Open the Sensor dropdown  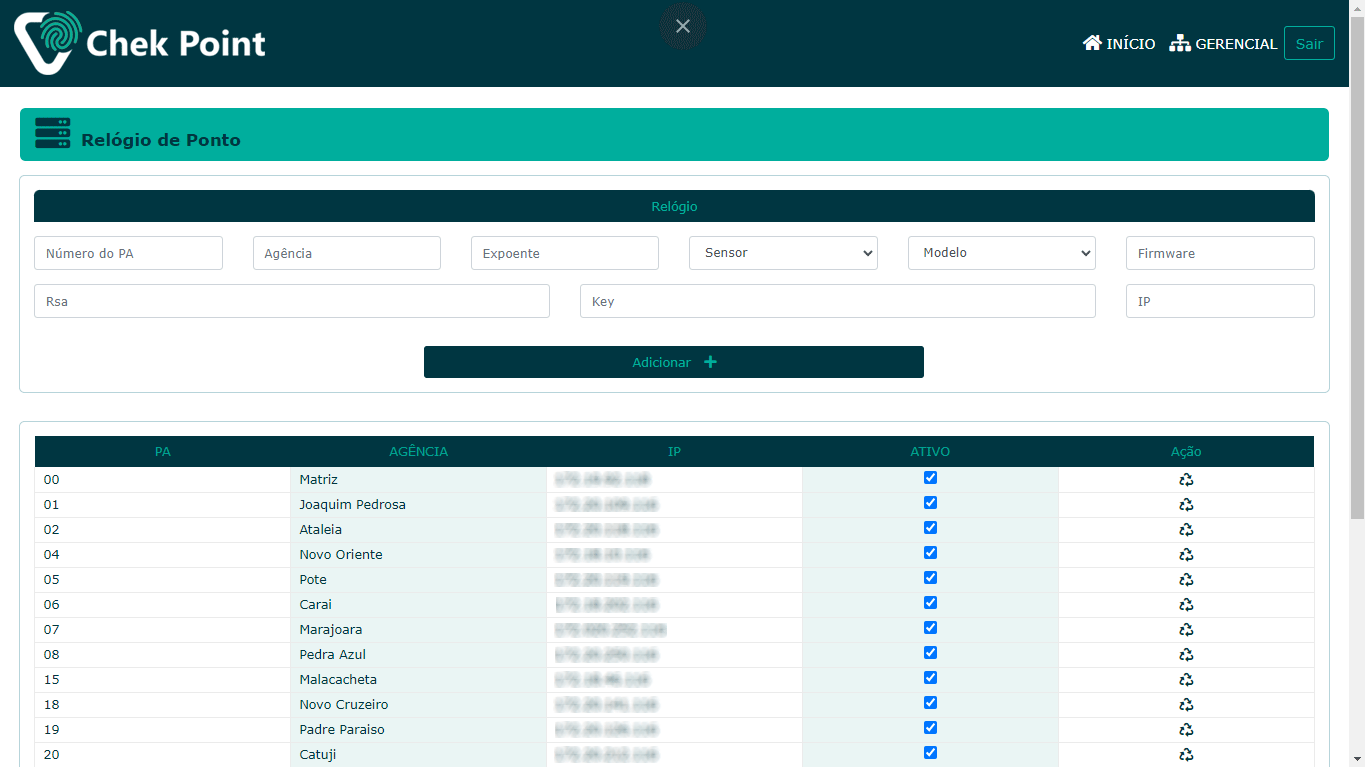(783, 253)
